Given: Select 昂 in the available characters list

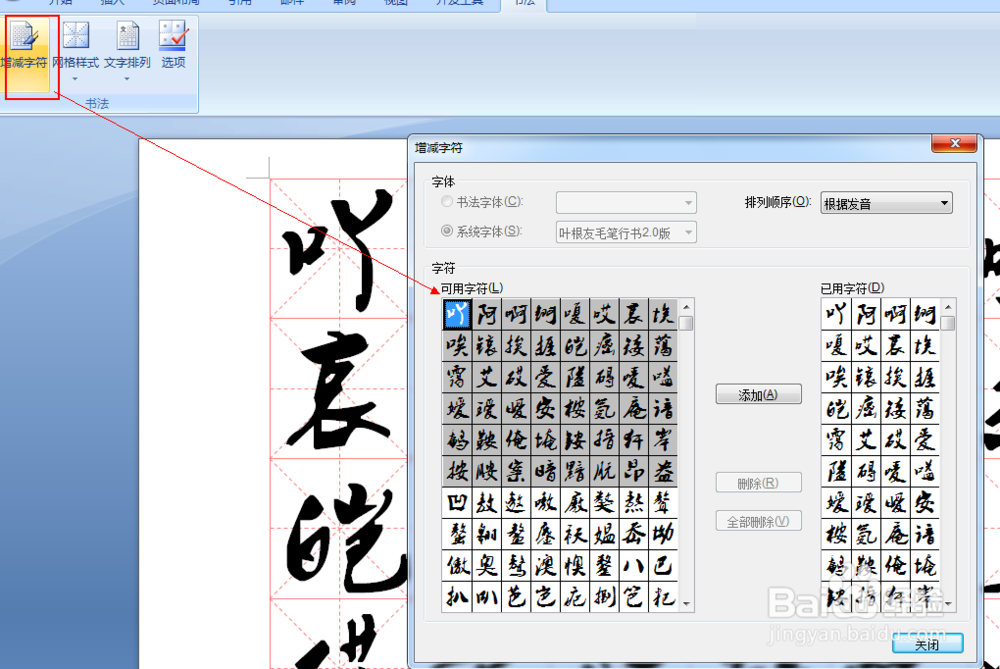Looking at the screenshot, I should [633, 471].
